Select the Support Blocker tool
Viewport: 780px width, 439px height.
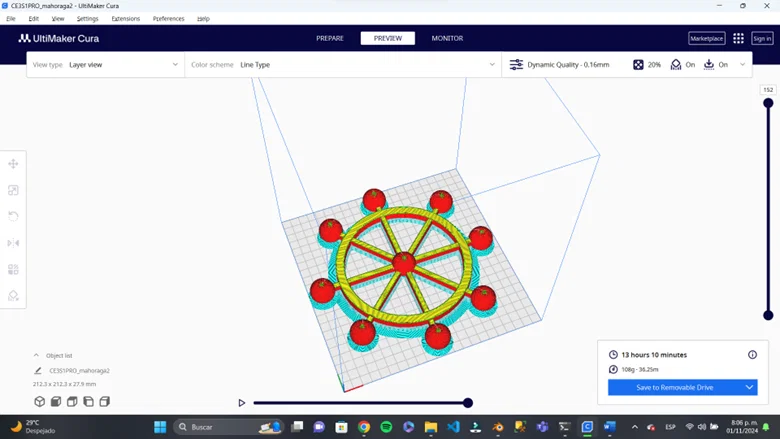pos(13,295)
